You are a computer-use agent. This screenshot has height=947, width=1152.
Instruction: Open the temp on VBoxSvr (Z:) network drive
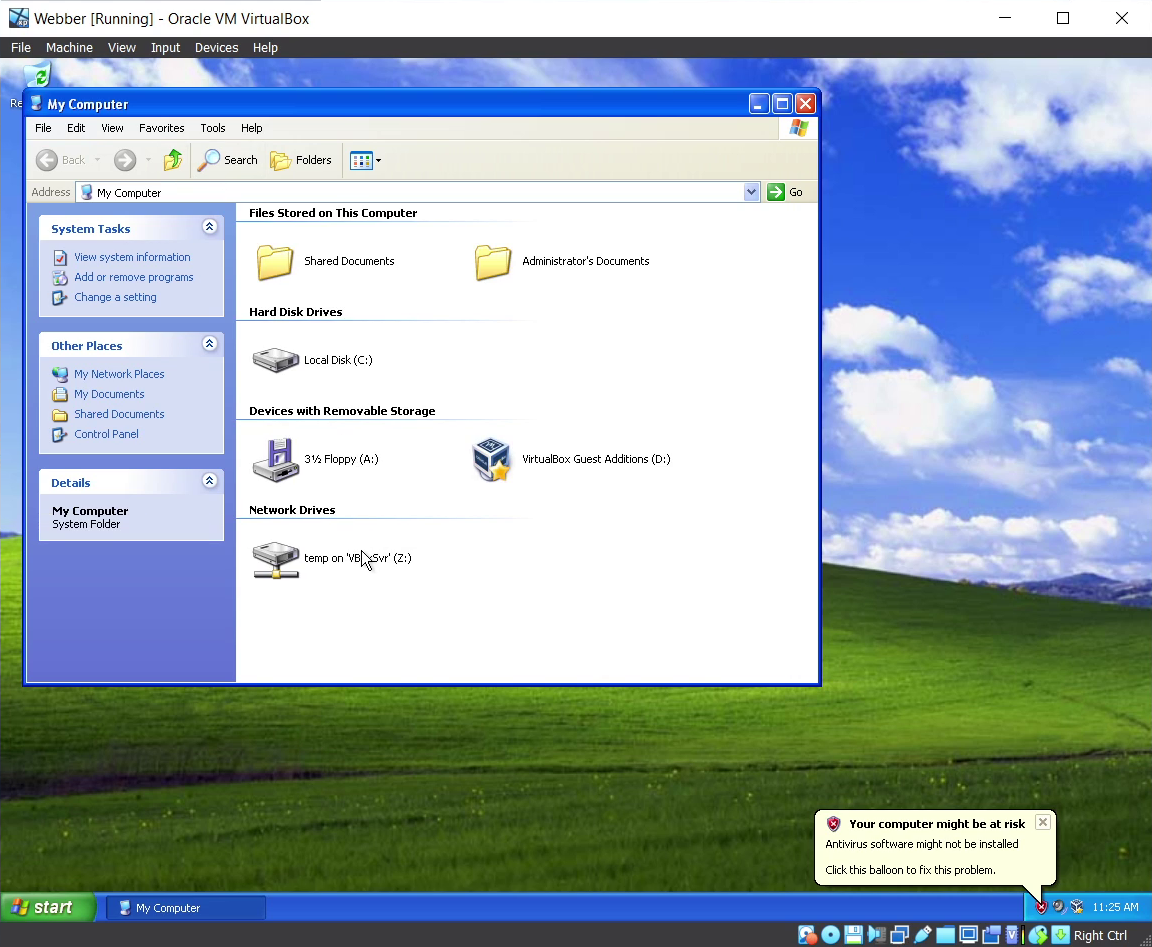click(x=276, y=559)
